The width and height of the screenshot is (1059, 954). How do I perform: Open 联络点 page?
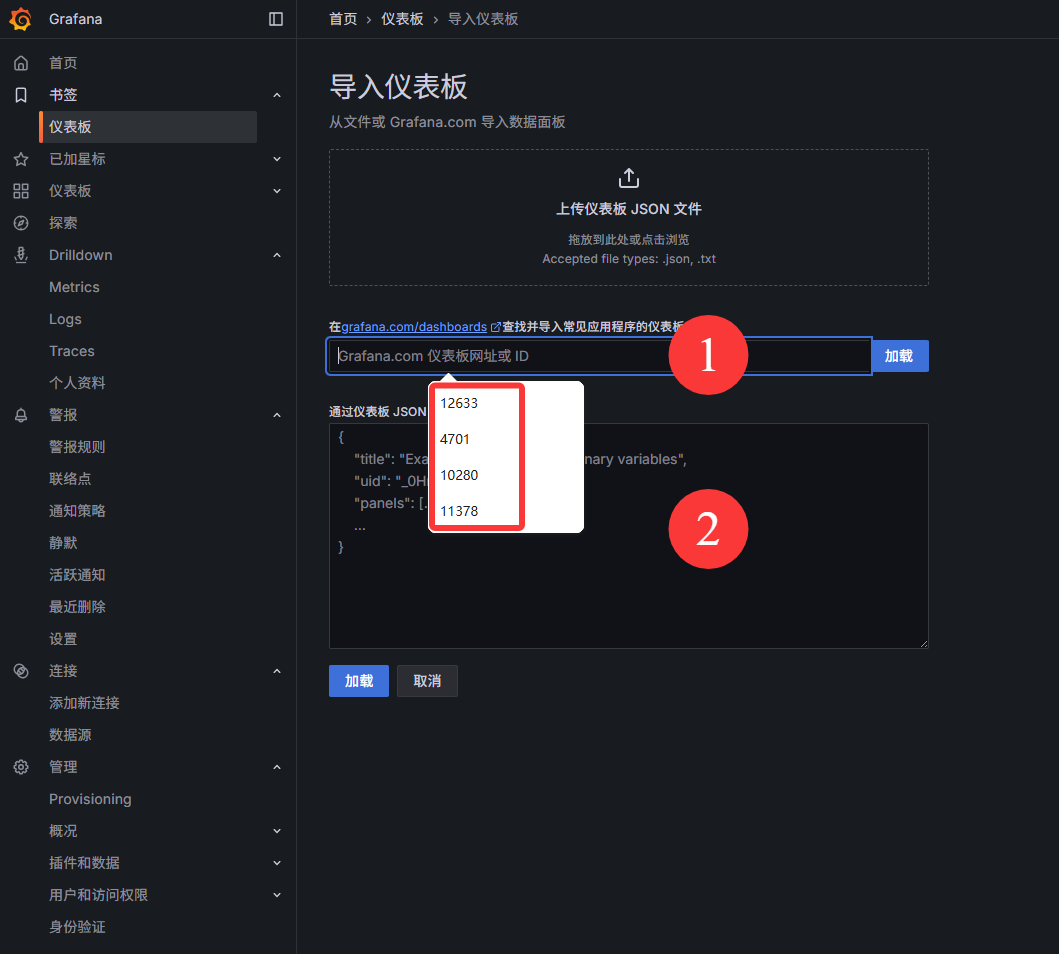pos(70,479)
